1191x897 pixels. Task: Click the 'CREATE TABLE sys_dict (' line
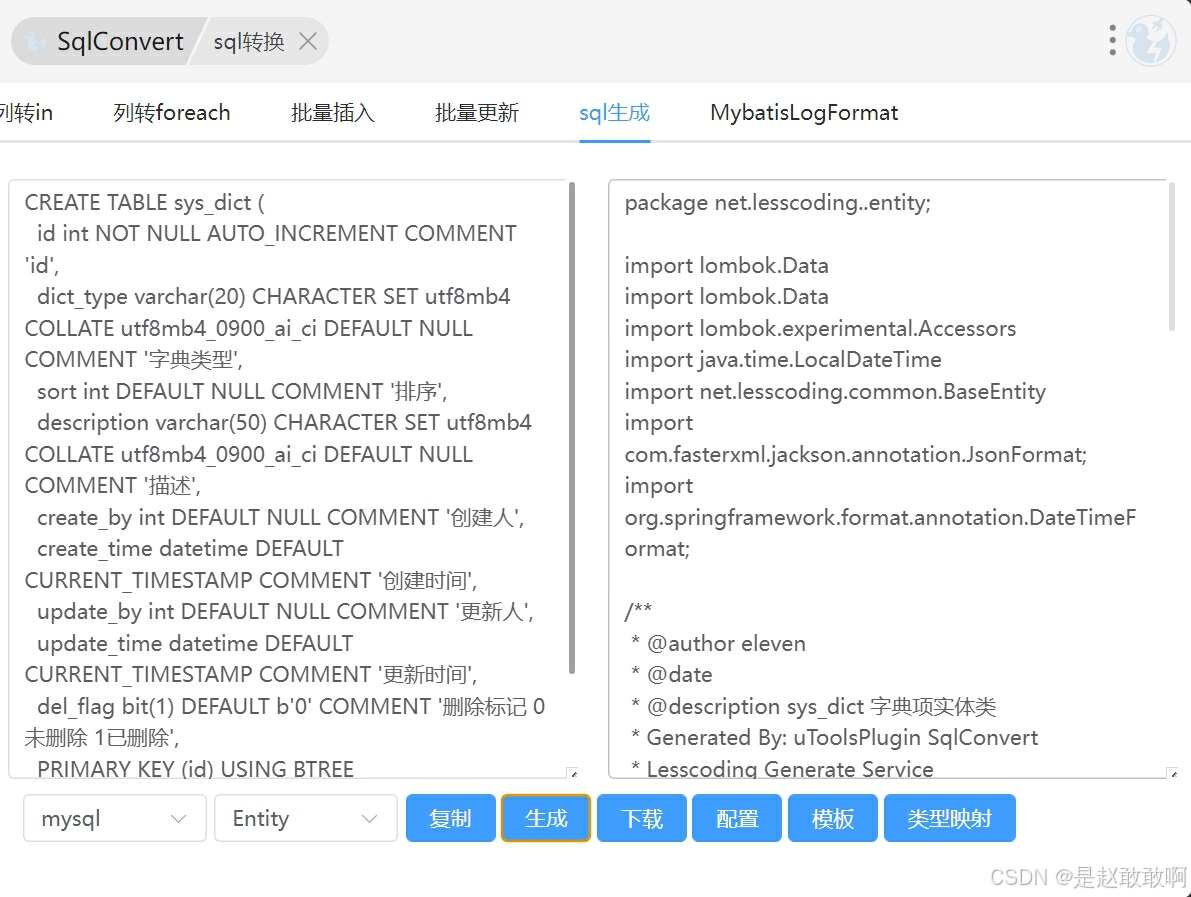coord(145,203)
